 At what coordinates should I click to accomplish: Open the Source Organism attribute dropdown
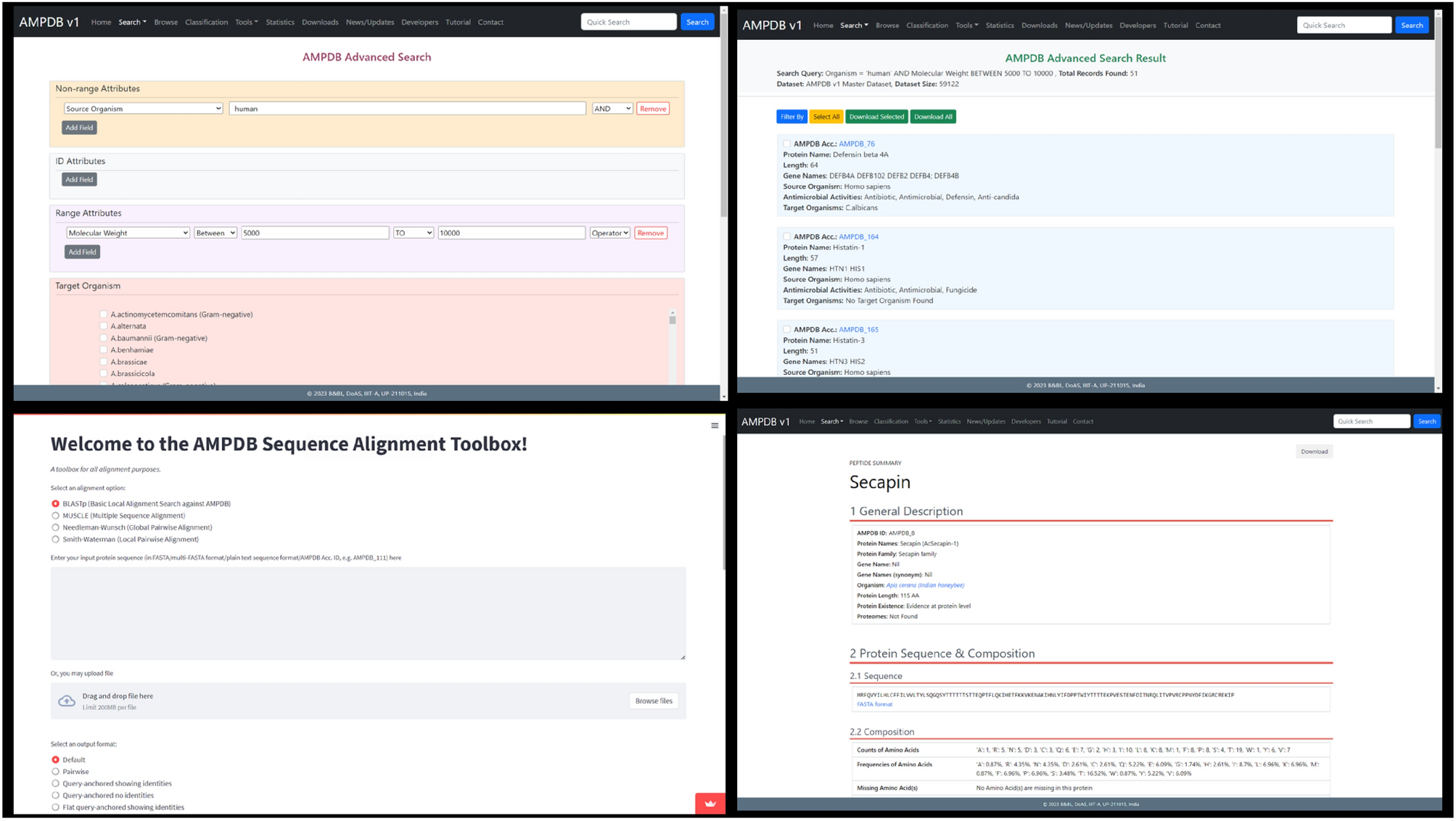pyautogui.click(x=143, y=109)
